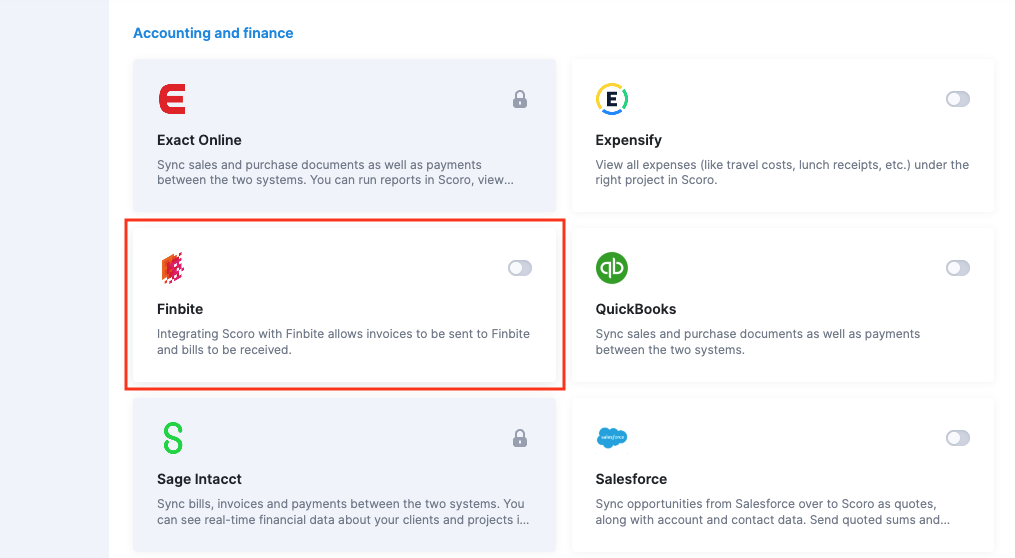This screenshot has width=1015, height=558.
Task: Click the lock icon on Exact Online
Action: coord(520,99)
